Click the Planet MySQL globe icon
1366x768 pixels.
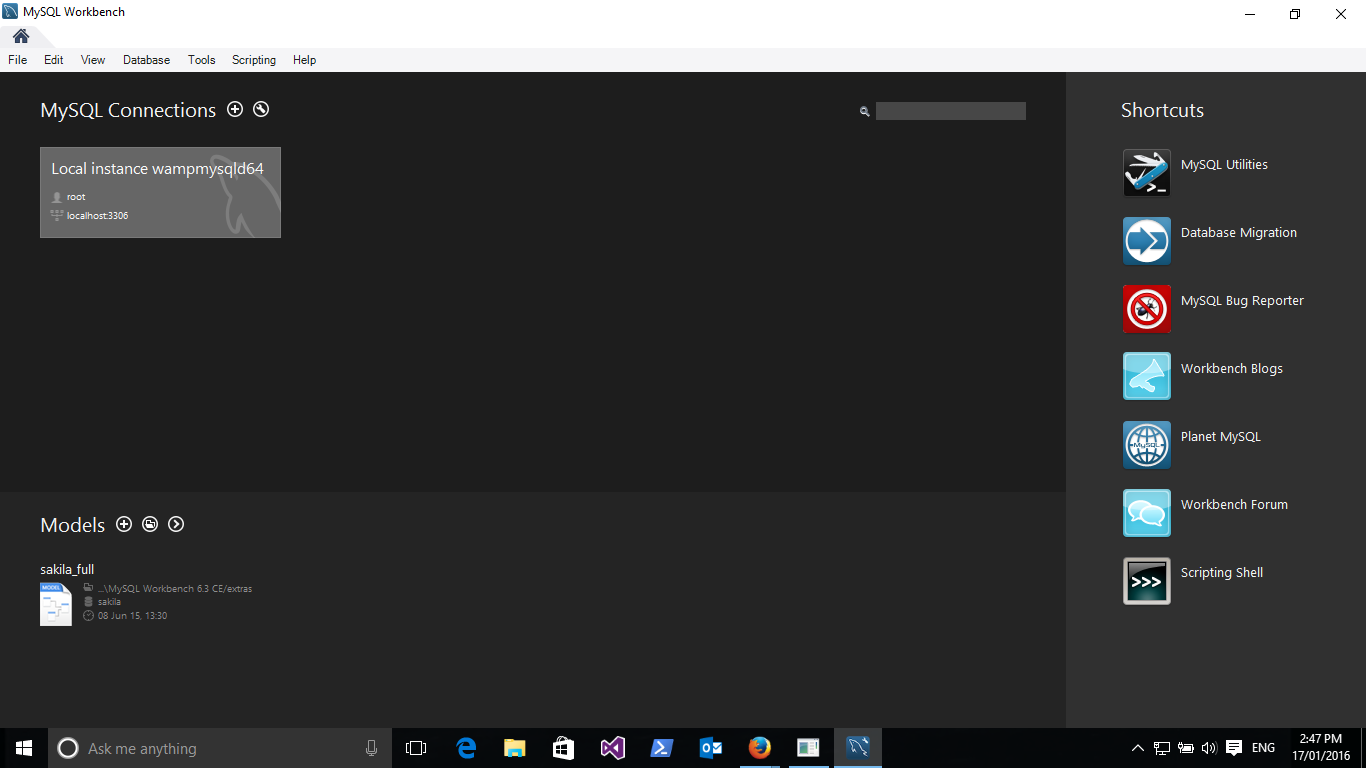1146,445
